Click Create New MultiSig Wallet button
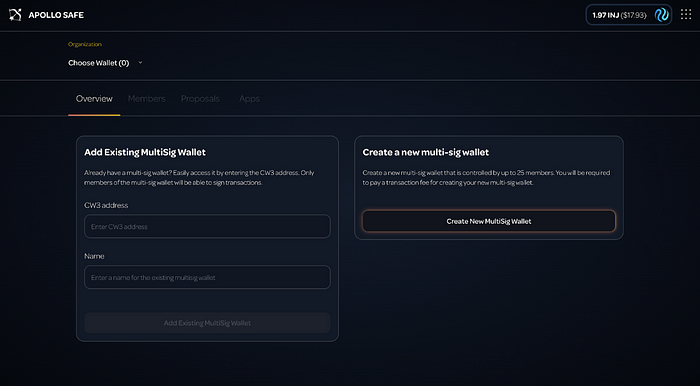Screen dimensions: 700x386 [x=489, y=221]
